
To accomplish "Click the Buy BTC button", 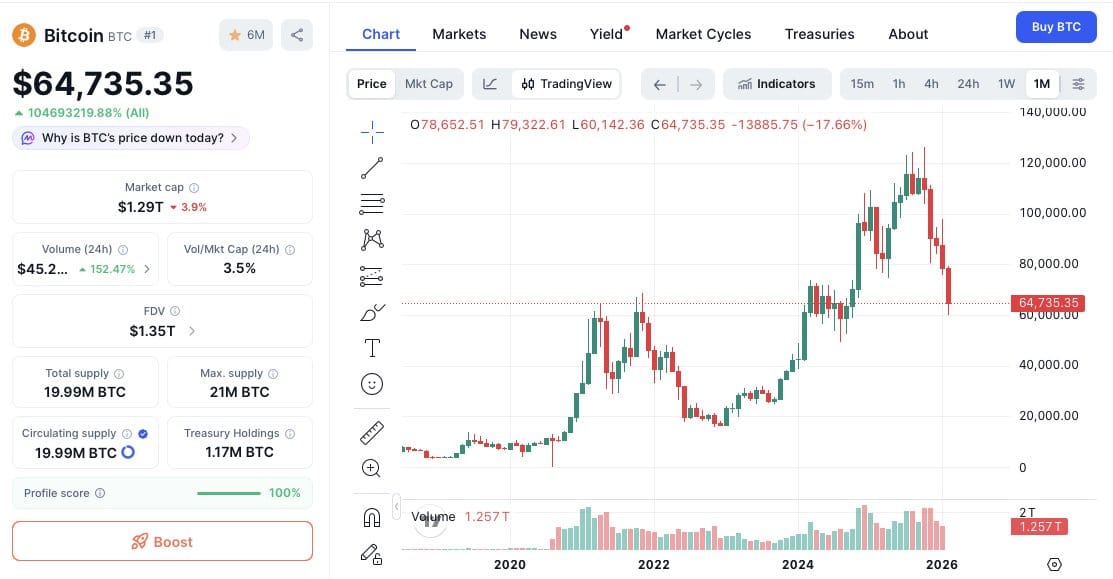I will click(1056, 27).
